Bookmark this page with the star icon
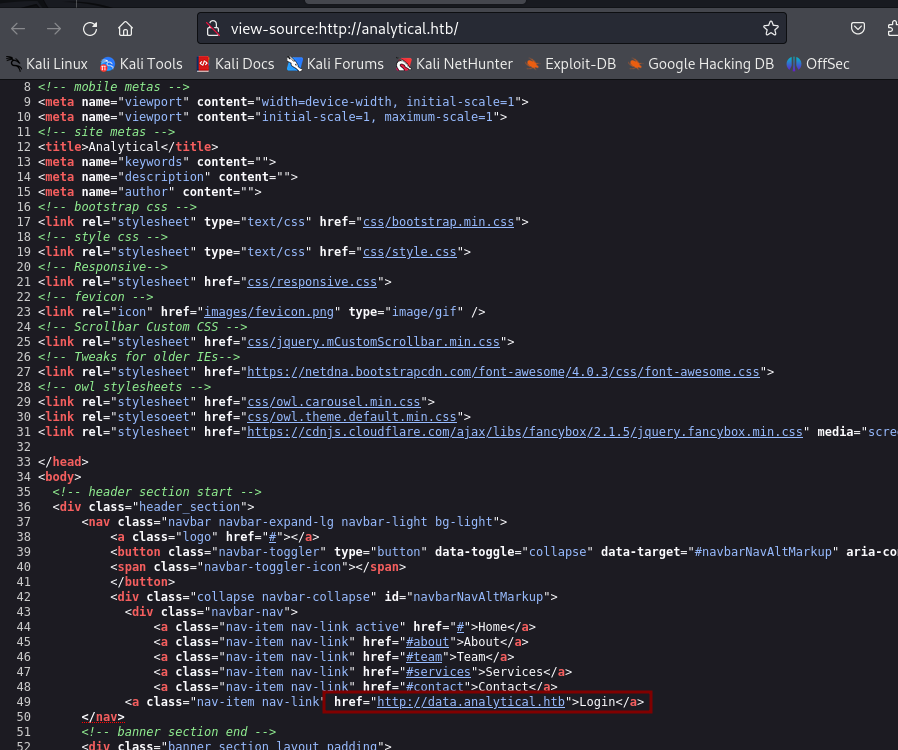898x750 pixels. [771, 29]
